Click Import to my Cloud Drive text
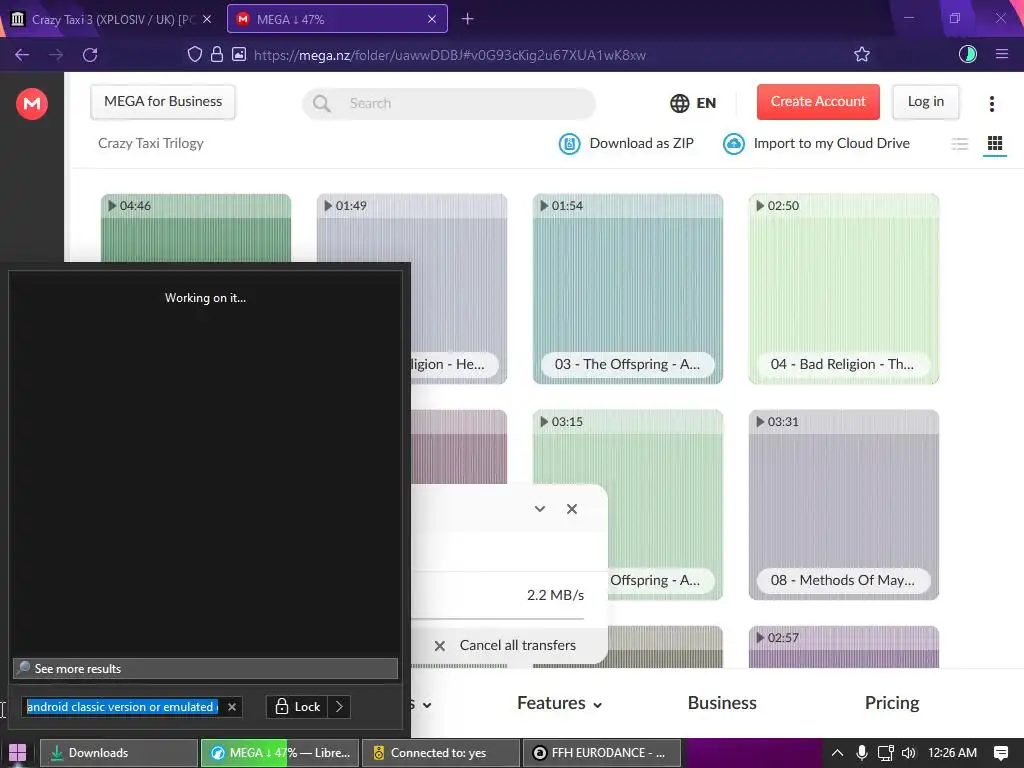The width and height of the screenshot is (1024, 768). [x=831, y=143]
